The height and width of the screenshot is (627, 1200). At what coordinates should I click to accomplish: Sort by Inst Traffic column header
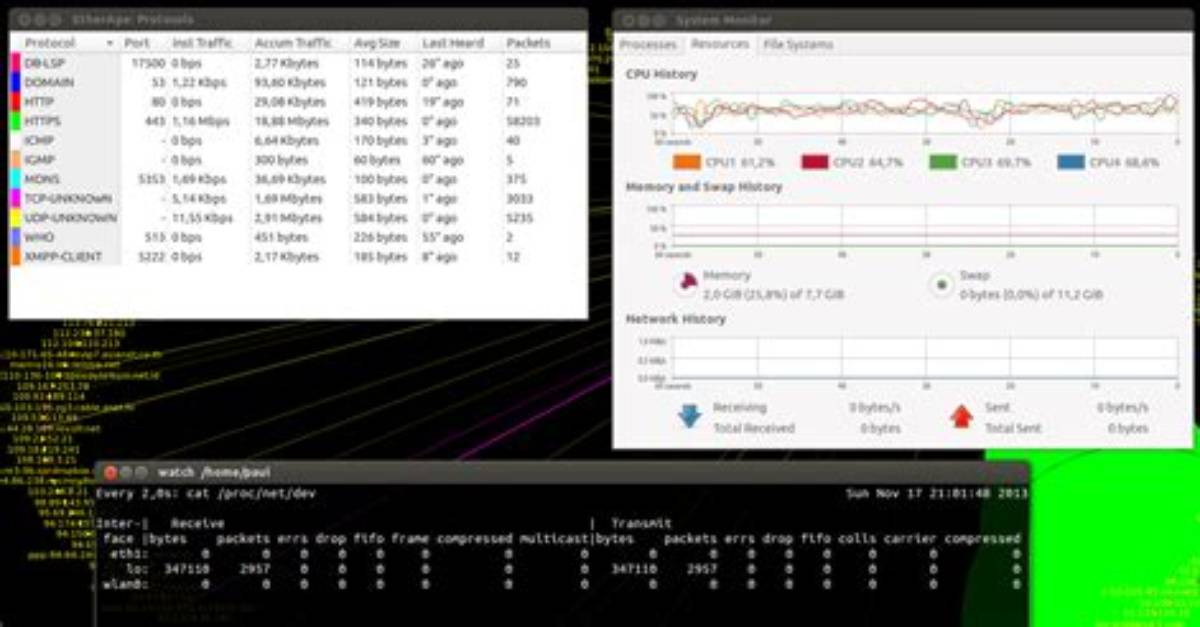[202, 43]
